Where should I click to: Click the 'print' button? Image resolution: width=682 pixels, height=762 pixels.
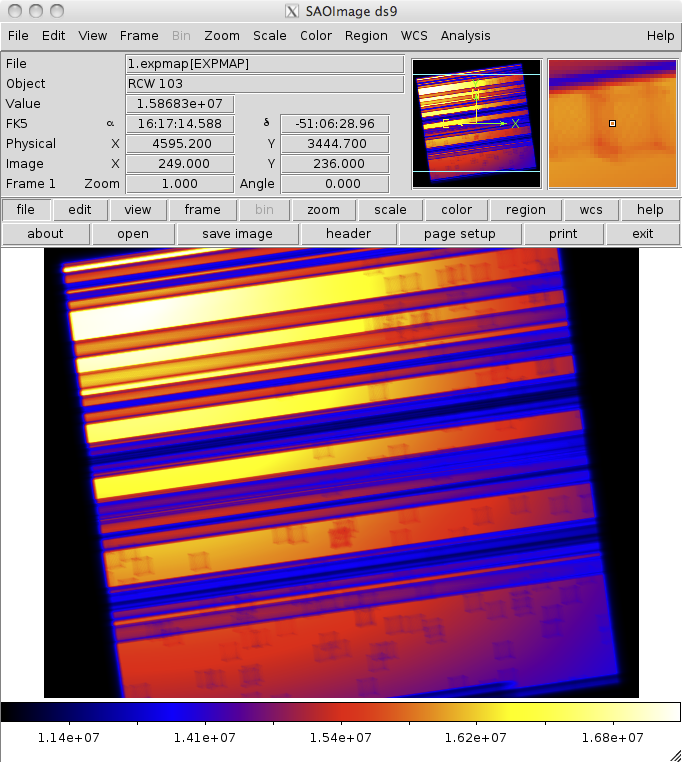[x=563, y=234]
